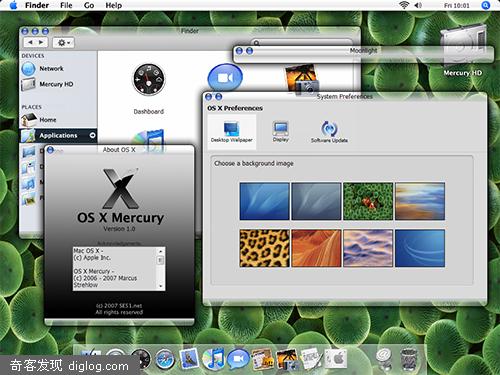Click the Wi-Fi status icon
Image resolution: width=500 pixels, height=375 pixels.
pyautogui.click(x=404, y=5)
